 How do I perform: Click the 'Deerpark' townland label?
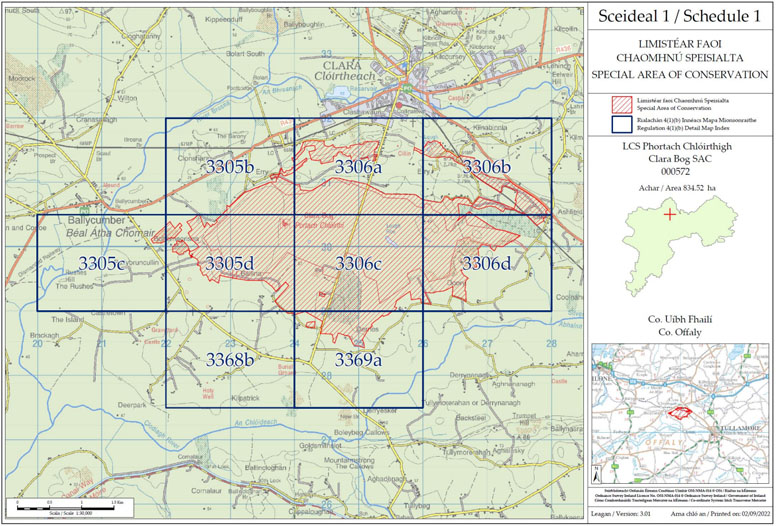(132, 405)
